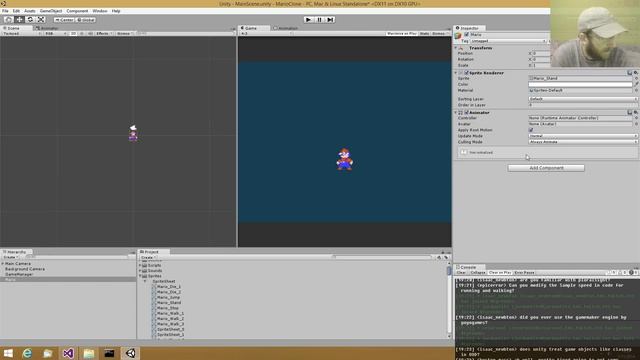
Task: Open the RGB render mode dropdown
Action: click(56, 33)
